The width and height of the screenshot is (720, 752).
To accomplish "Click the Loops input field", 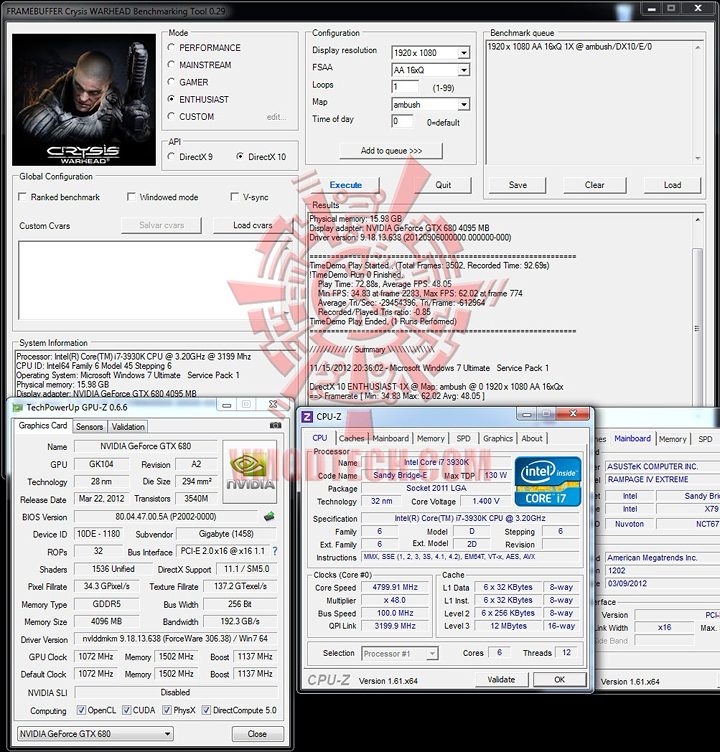I will point(405,87).
